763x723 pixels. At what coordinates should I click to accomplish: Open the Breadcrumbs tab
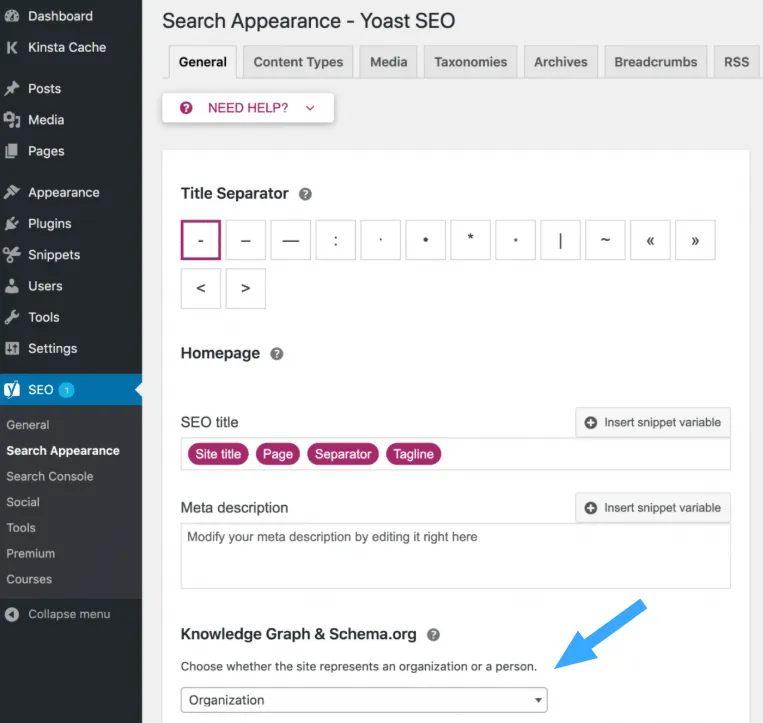point(654,62)
